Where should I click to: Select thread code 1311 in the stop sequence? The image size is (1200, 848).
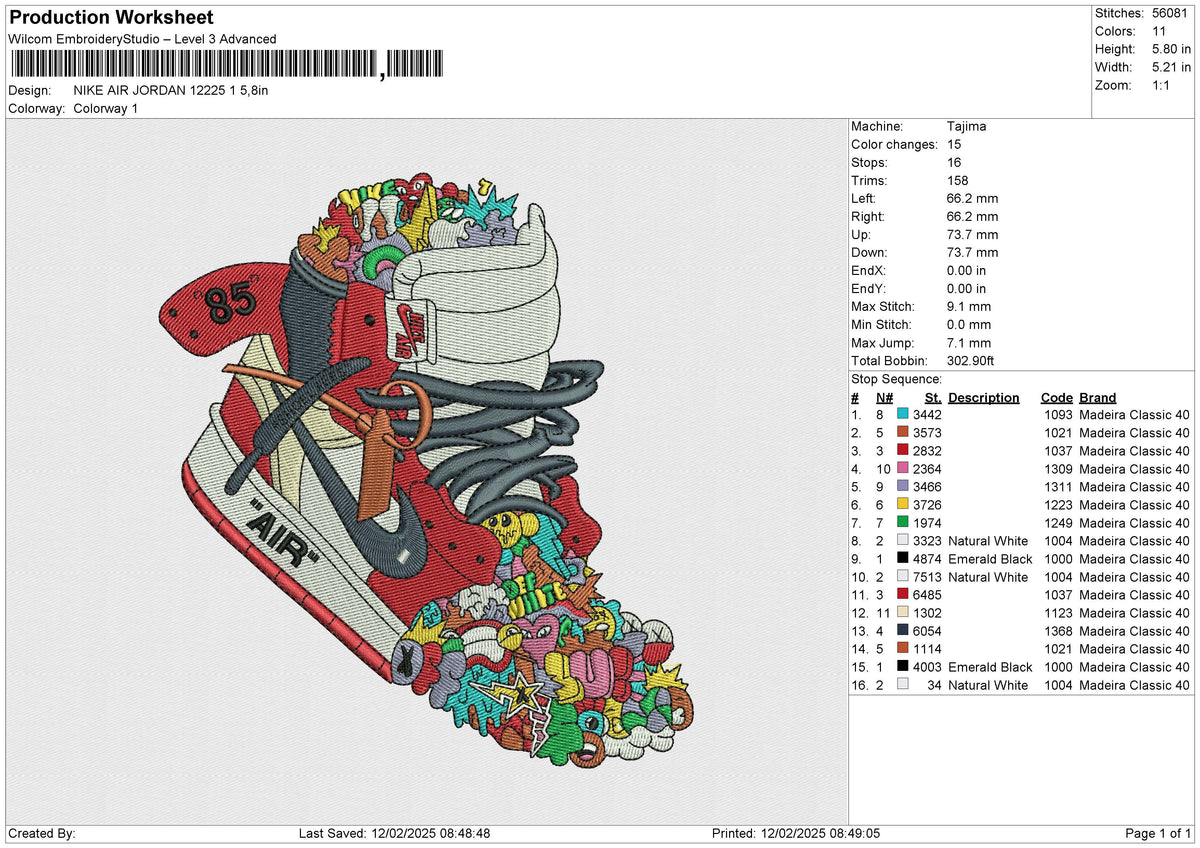click(x=1057, y=486)
